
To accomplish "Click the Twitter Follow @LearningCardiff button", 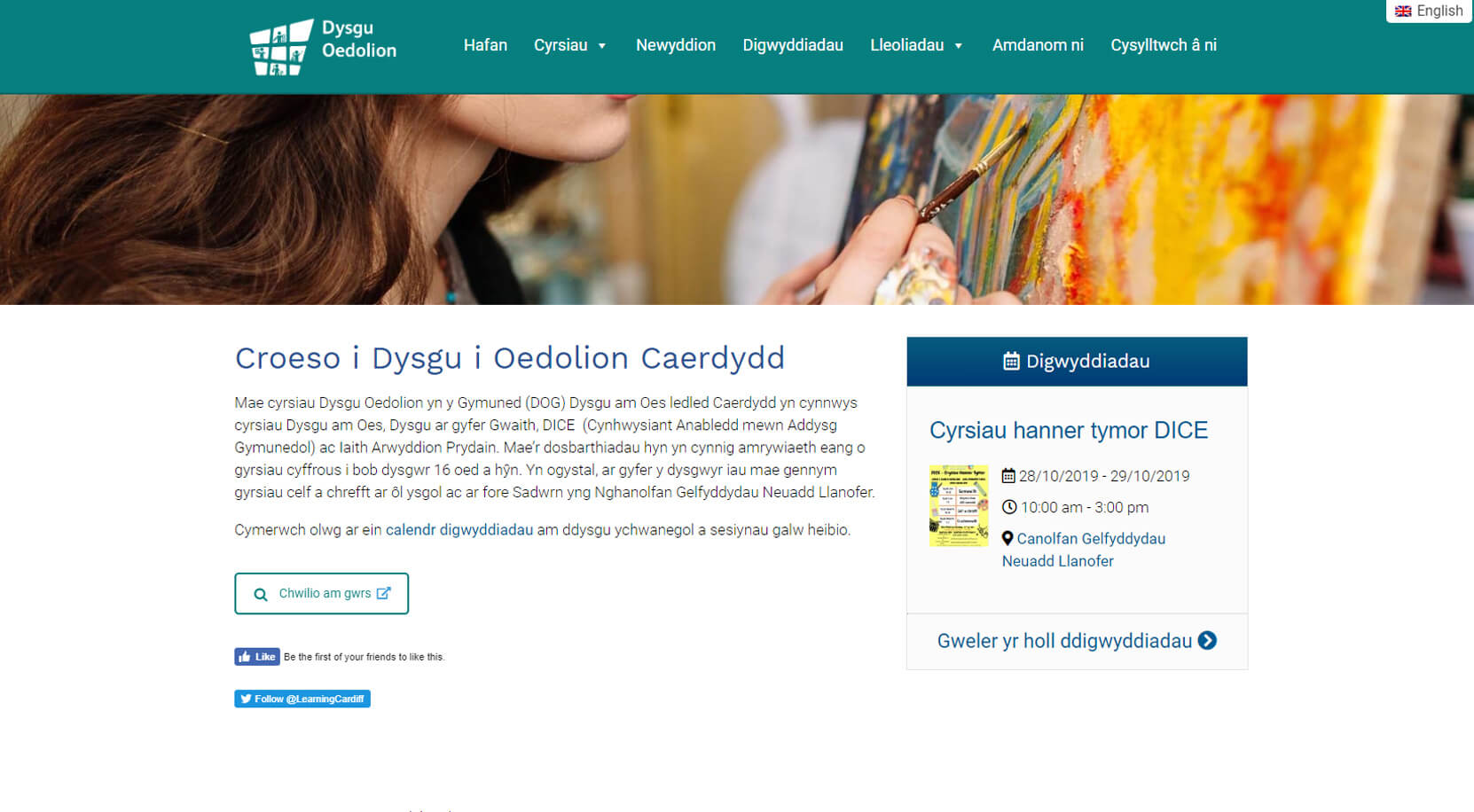I will tap(302, 699).
